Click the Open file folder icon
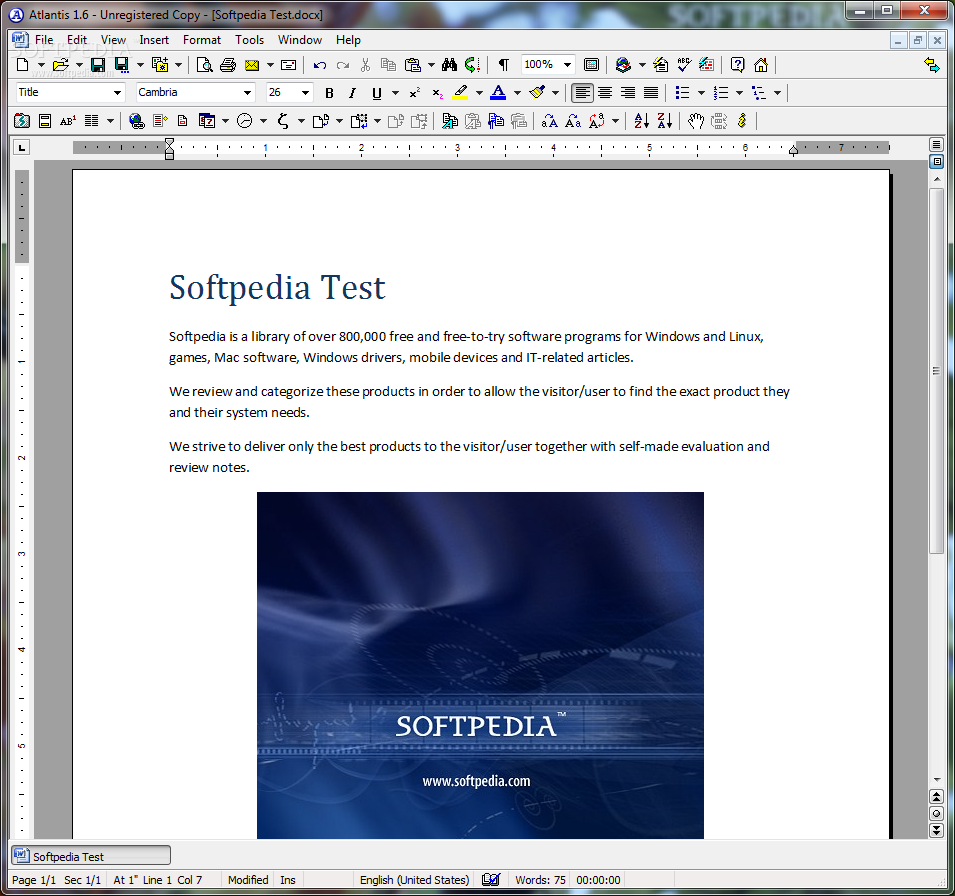 coord(60,65)
